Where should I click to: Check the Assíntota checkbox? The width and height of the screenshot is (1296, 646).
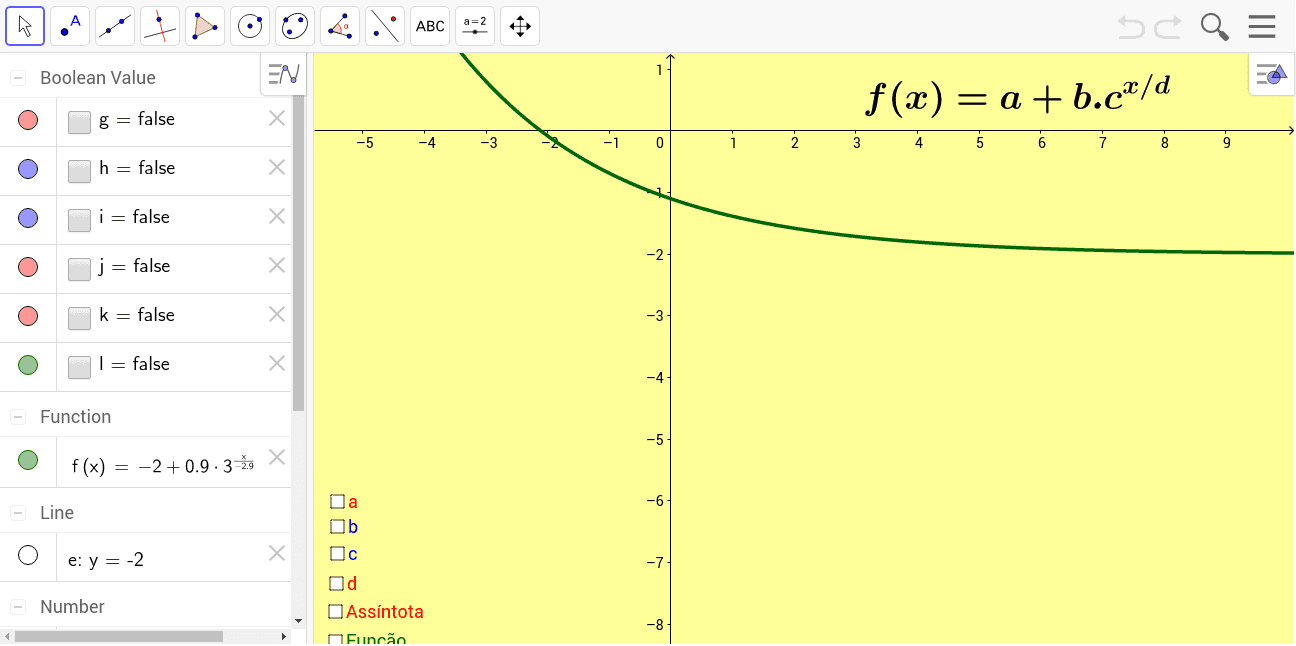click(335, 611)
